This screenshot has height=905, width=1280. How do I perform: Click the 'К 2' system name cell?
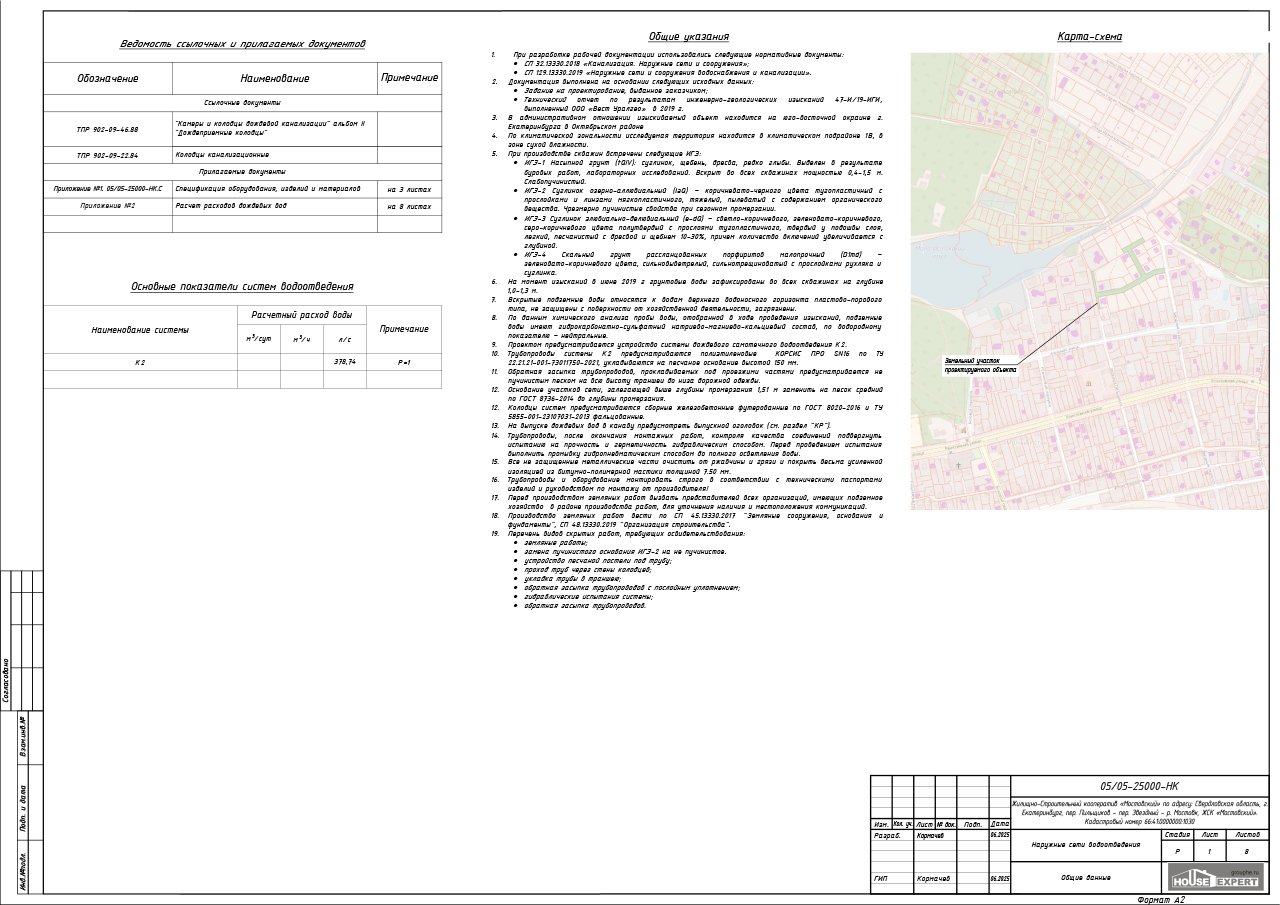pyautogui.click(x=140, y=362)
